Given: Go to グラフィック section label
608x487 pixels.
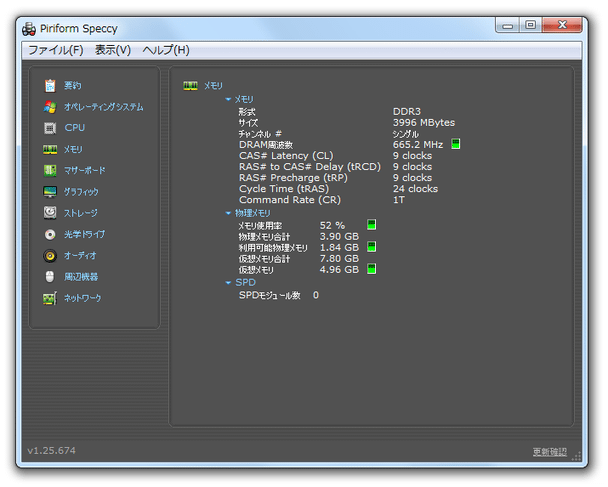Looking at the screenshot, I should click(x=81, y=192).
